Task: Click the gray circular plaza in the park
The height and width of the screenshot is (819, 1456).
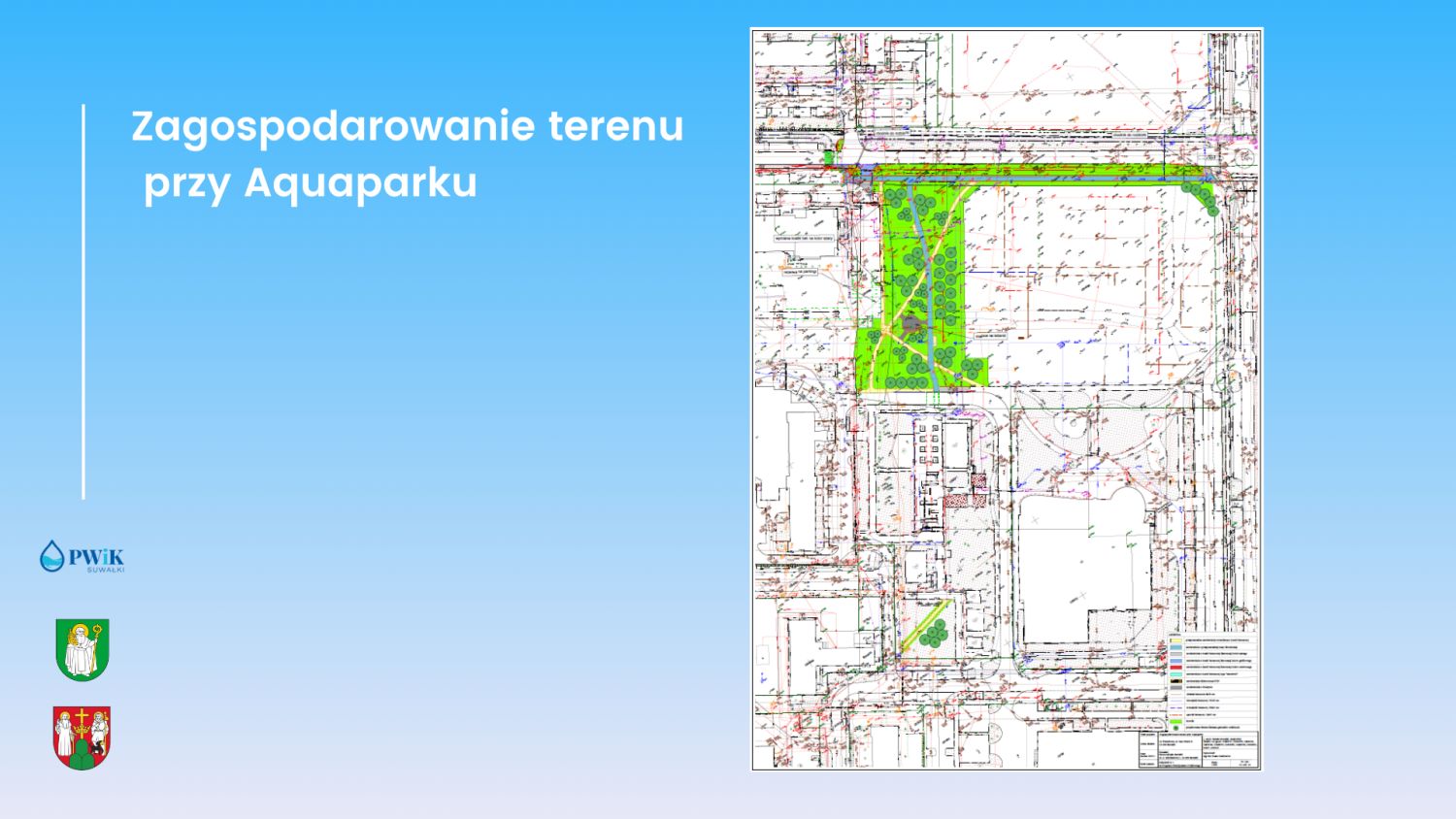Action: tap(910, 327)
